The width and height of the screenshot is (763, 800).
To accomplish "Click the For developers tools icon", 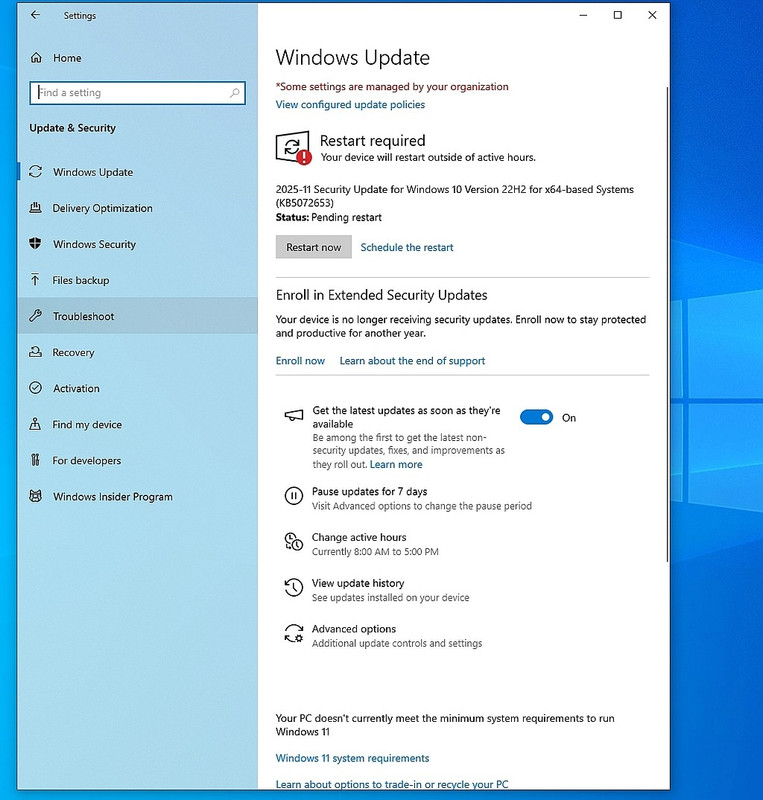I will pyautogui.click(x=35, y=460).
